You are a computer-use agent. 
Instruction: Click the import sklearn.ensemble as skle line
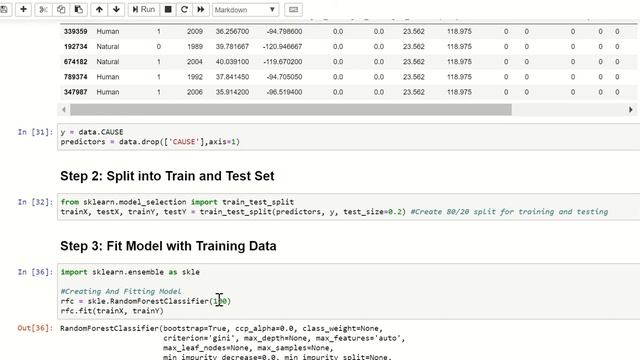[x=130, y=272]
